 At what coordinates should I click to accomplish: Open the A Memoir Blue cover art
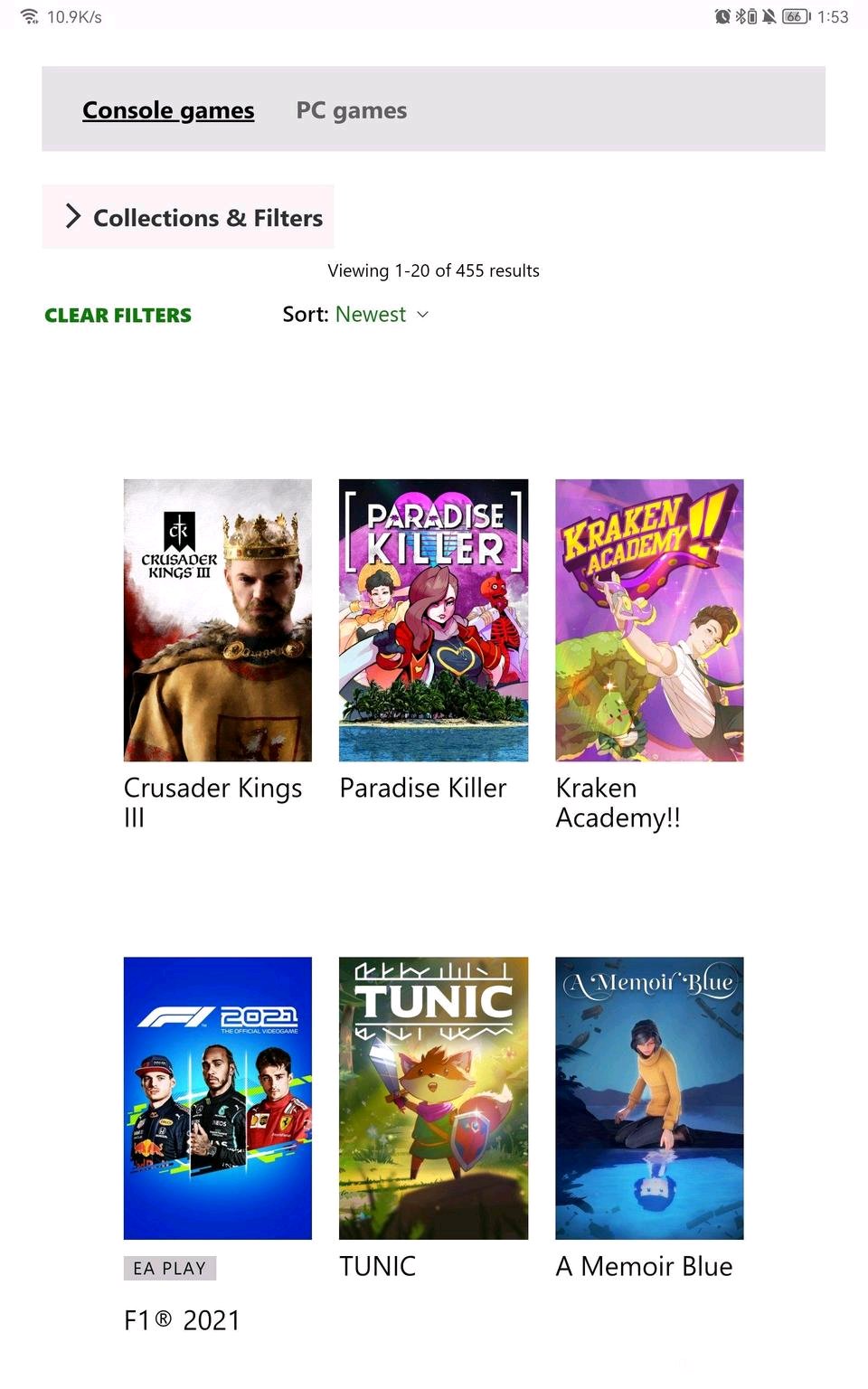649,1098
